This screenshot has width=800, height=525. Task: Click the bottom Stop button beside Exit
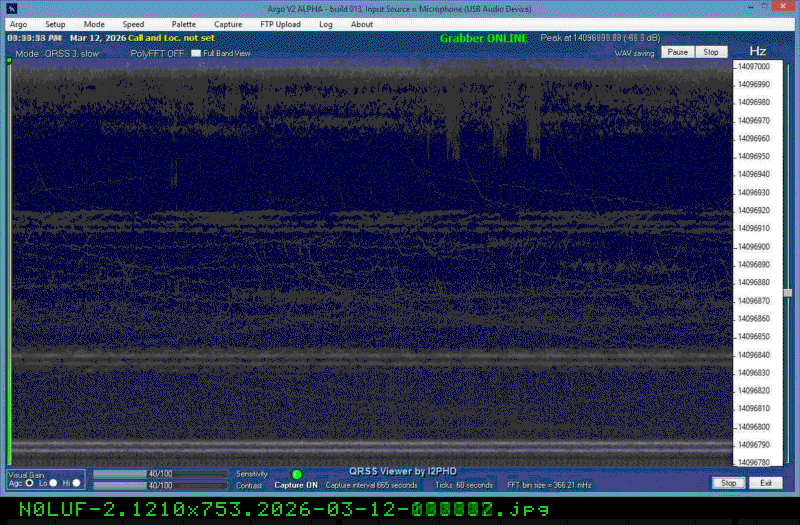coord(729,483)
